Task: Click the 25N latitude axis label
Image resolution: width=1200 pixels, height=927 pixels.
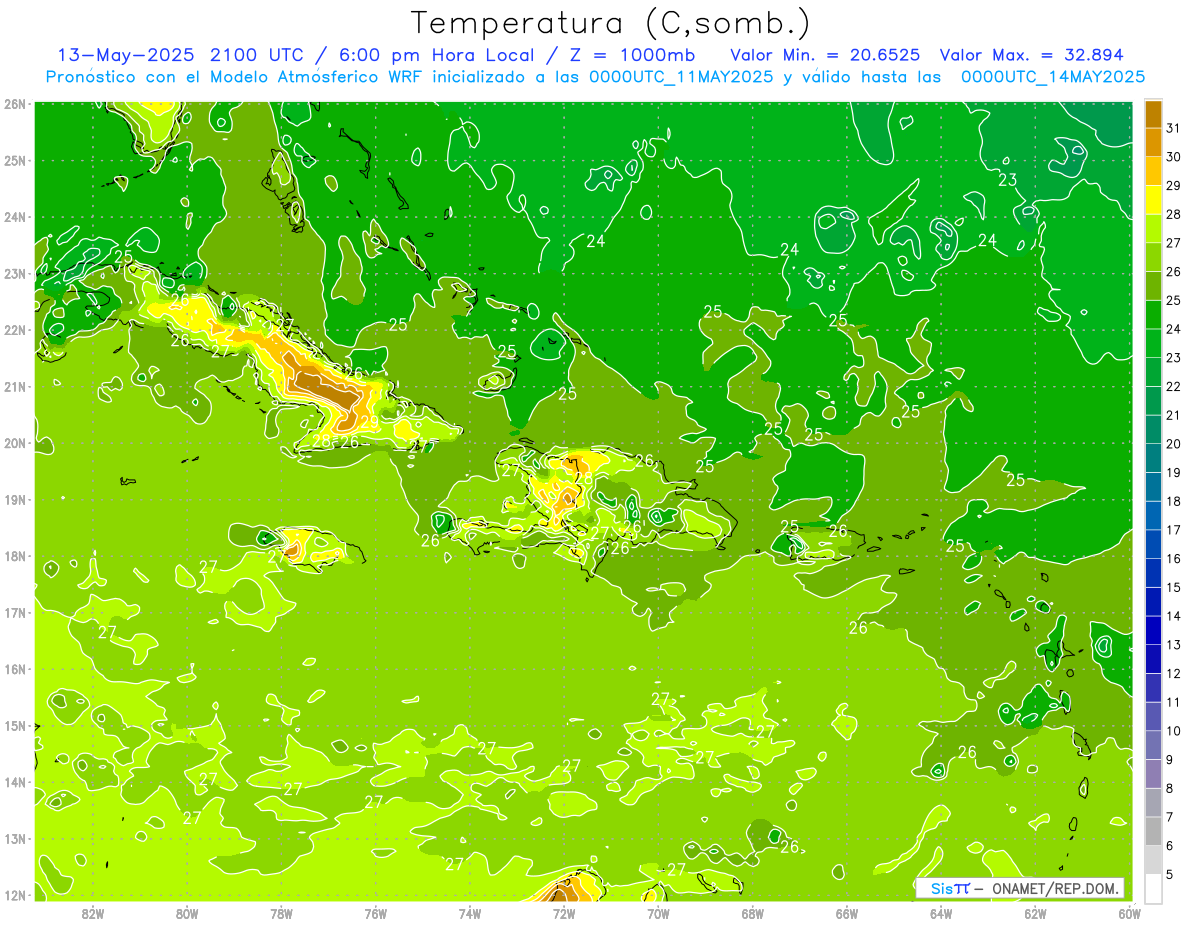Action: [x=15, y=160]
